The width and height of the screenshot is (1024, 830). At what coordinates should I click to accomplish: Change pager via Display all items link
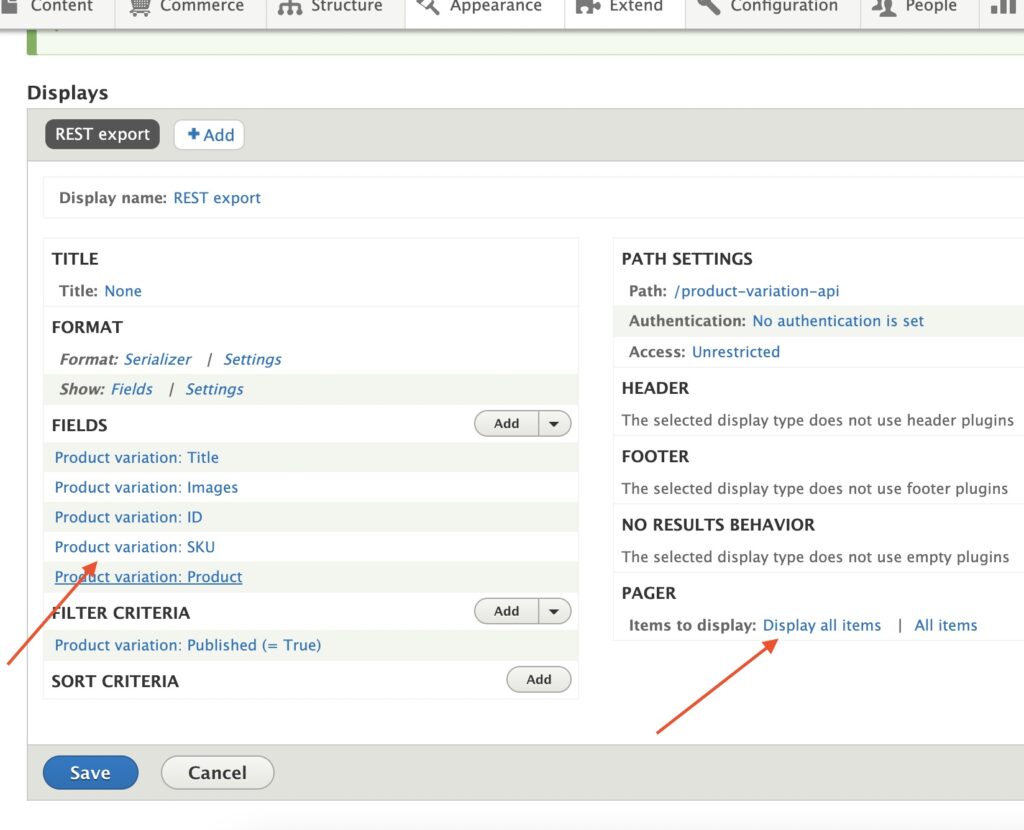(x=822, y=624)
